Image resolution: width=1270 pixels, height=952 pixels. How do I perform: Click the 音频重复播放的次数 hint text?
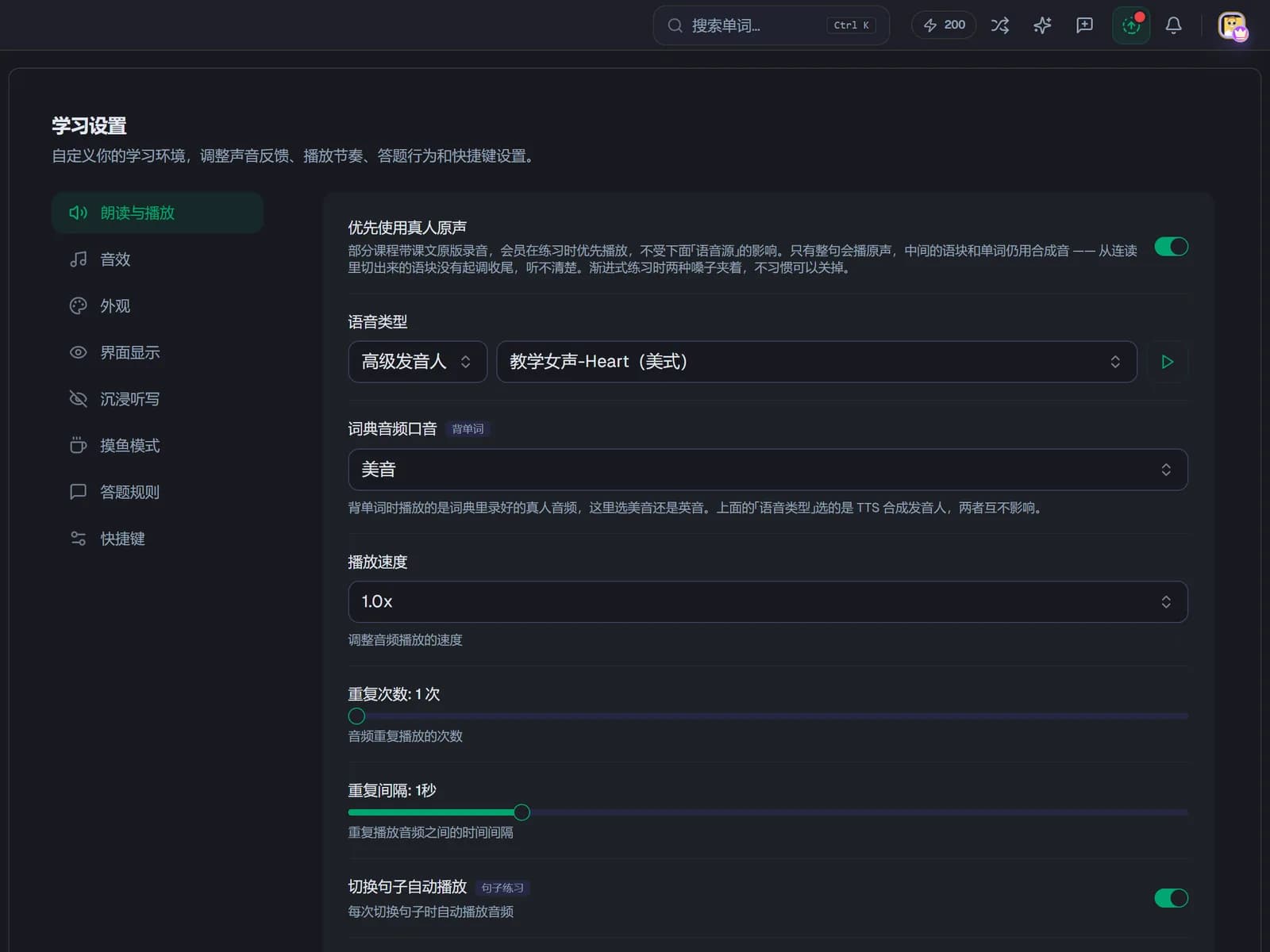(406, 736)
